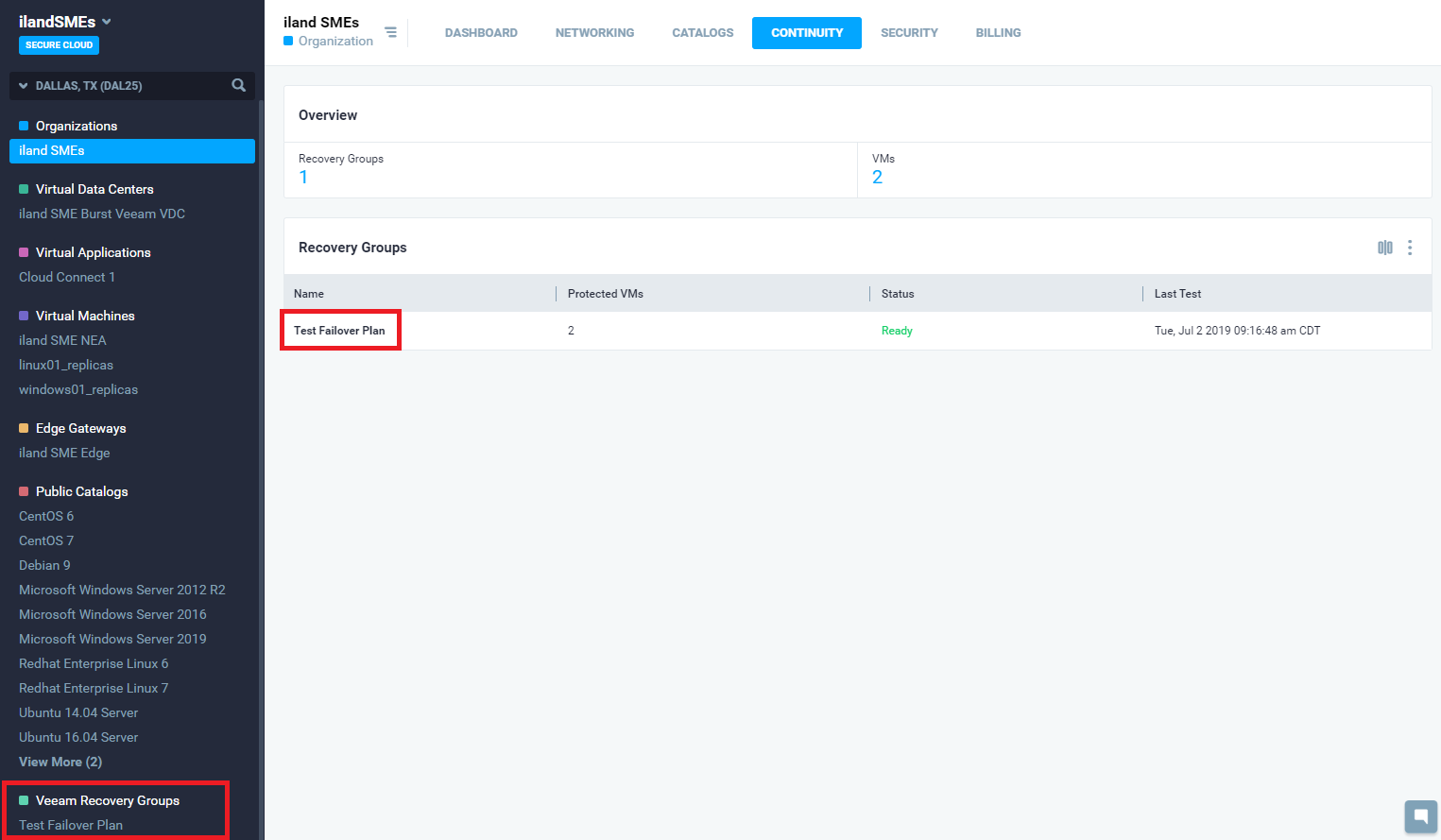Viewport: 1441px width, 840px height.
Task: Click the Secure Cloud badge
Action: tap(59, 44)
